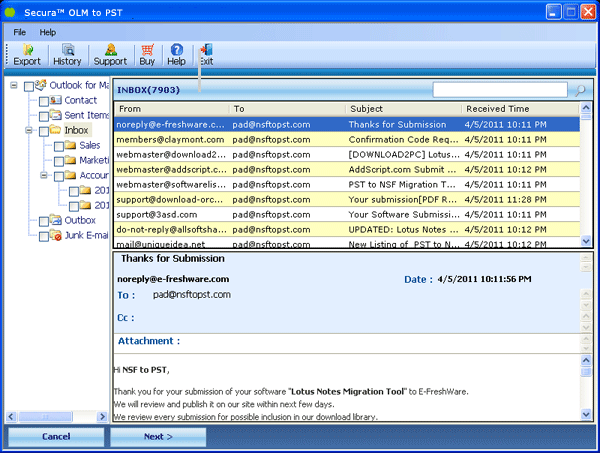Click the Exit toolbar icon

pyautogui.click(x=207, y=49)
